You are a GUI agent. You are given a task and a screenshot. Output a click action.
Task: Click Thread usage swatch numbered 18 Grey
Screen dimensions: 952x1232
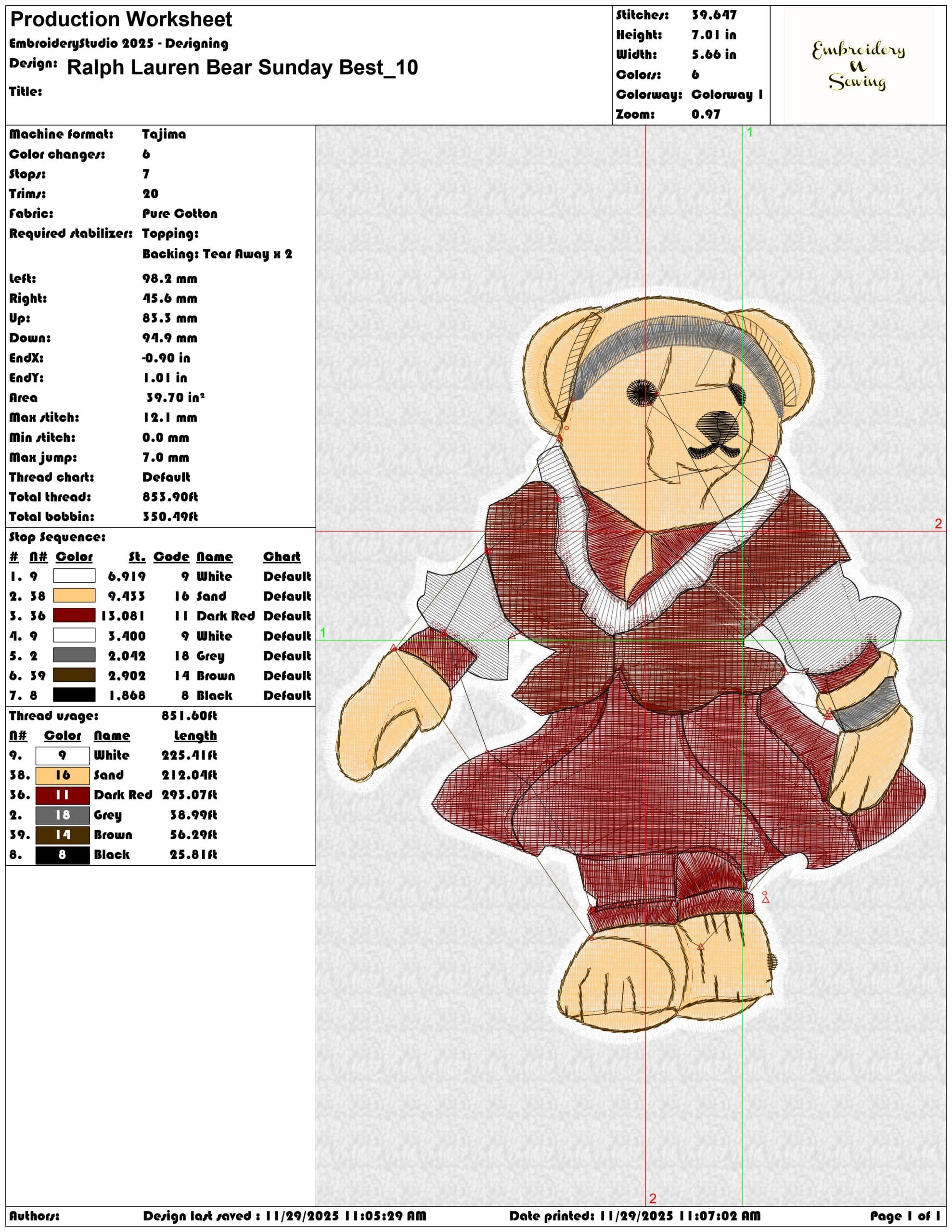(x=63, y=815)
